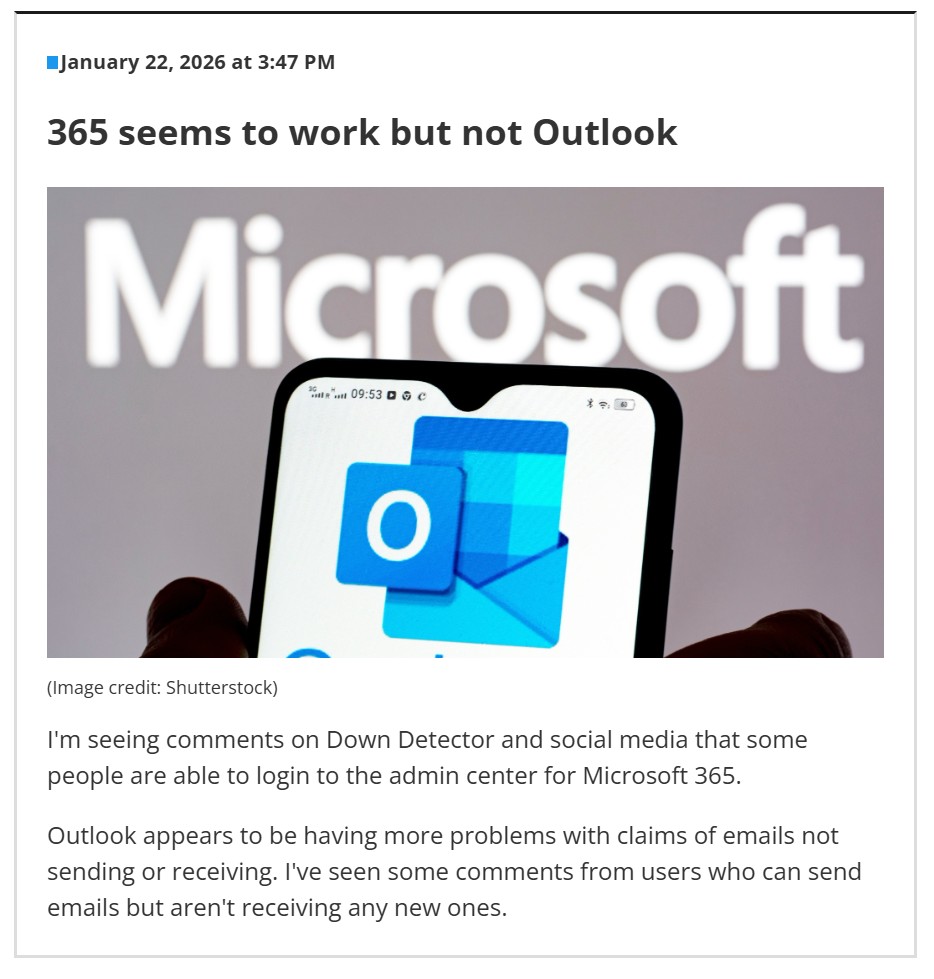Open the January 22, 2026 timestamp
Screen dimensions: 934x979
(x=197, y=63)
